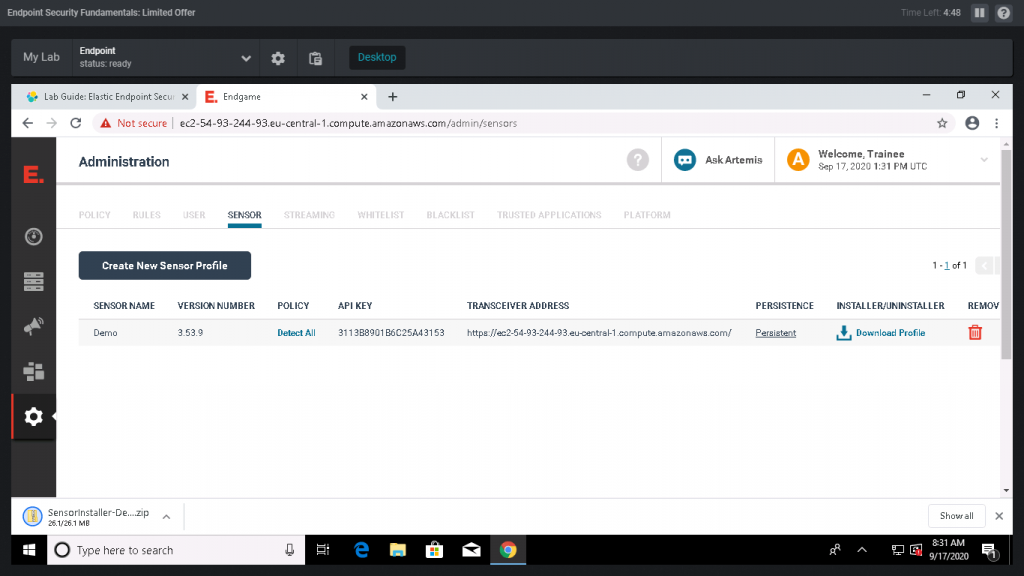This screenshot has height=576, width=1024.
Task: Open File Explorer from taskbar
Action: click(x=398, y=550)
